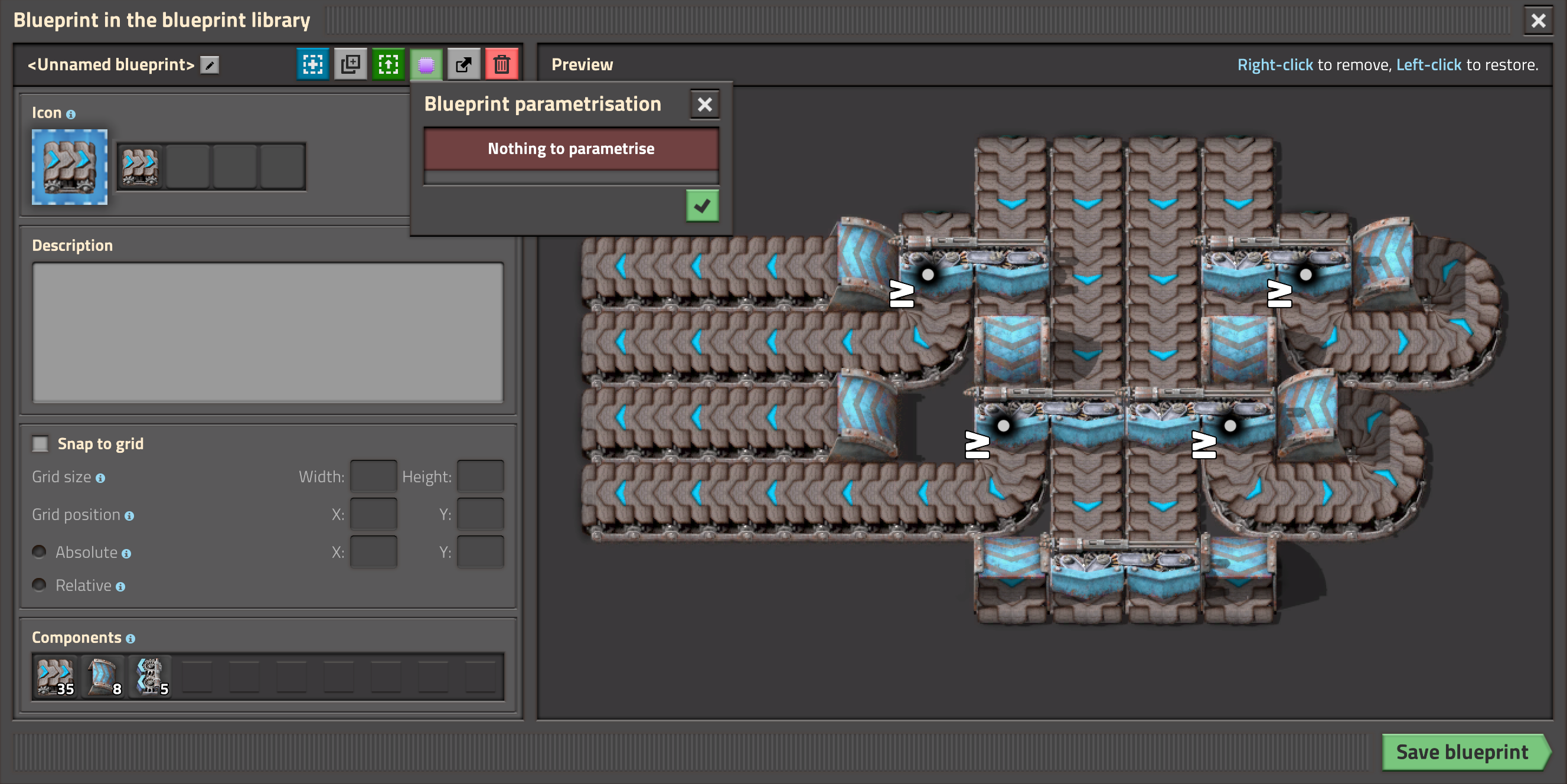The width and height of the screenshot is (1567, 784).
Task: Open the Grid position info icon
Action: coord(129,516)
